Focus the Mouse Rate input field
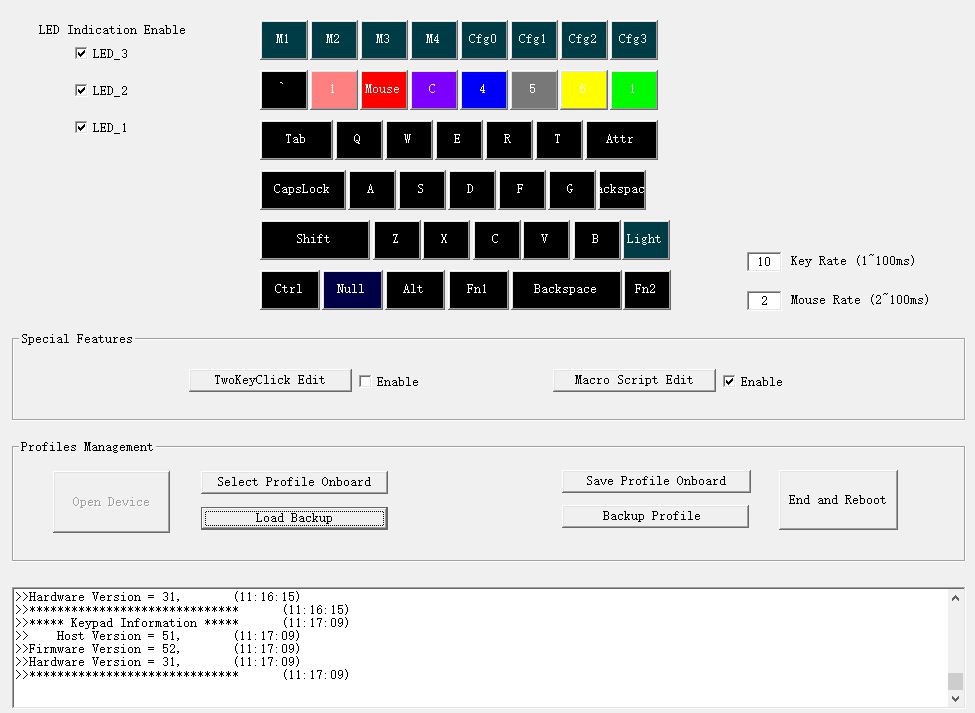The image size is (975, 713). (764, 301)
